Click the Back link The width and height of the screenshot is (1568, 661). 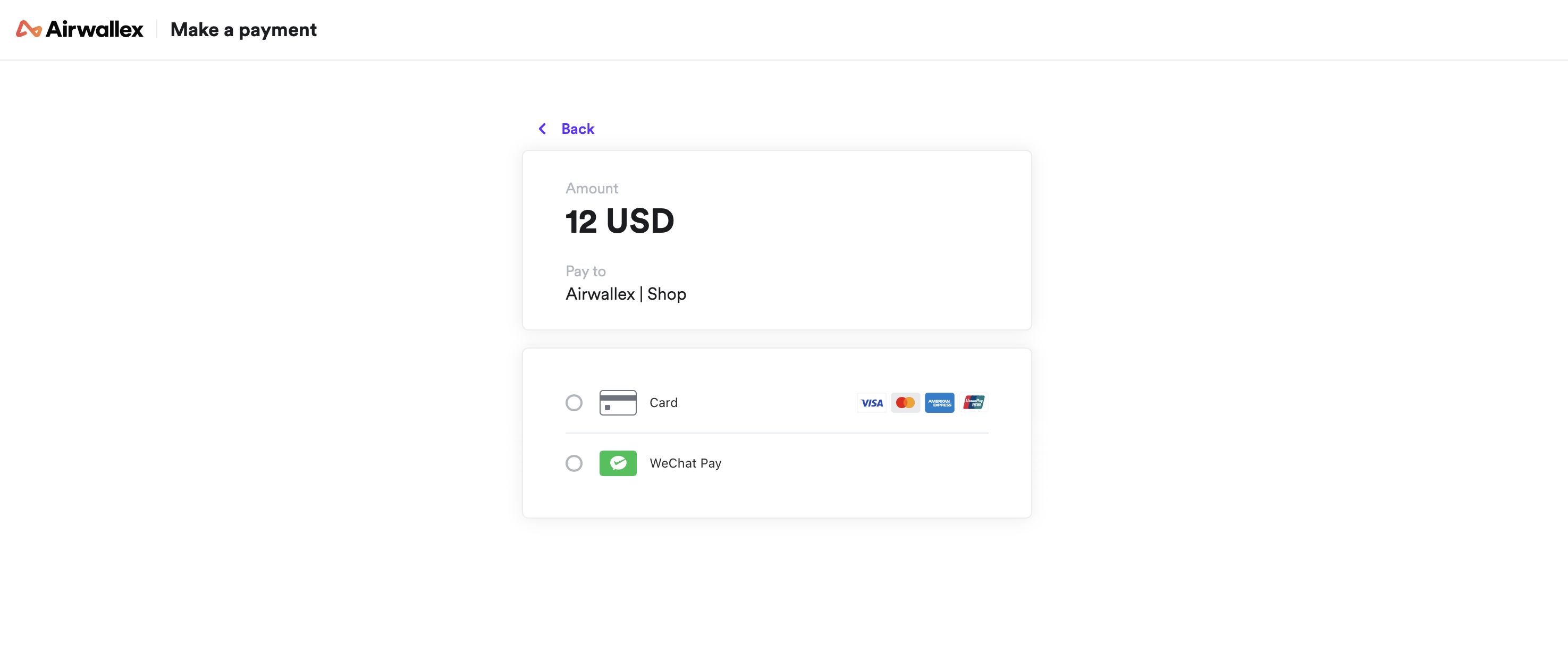(577, 129)
